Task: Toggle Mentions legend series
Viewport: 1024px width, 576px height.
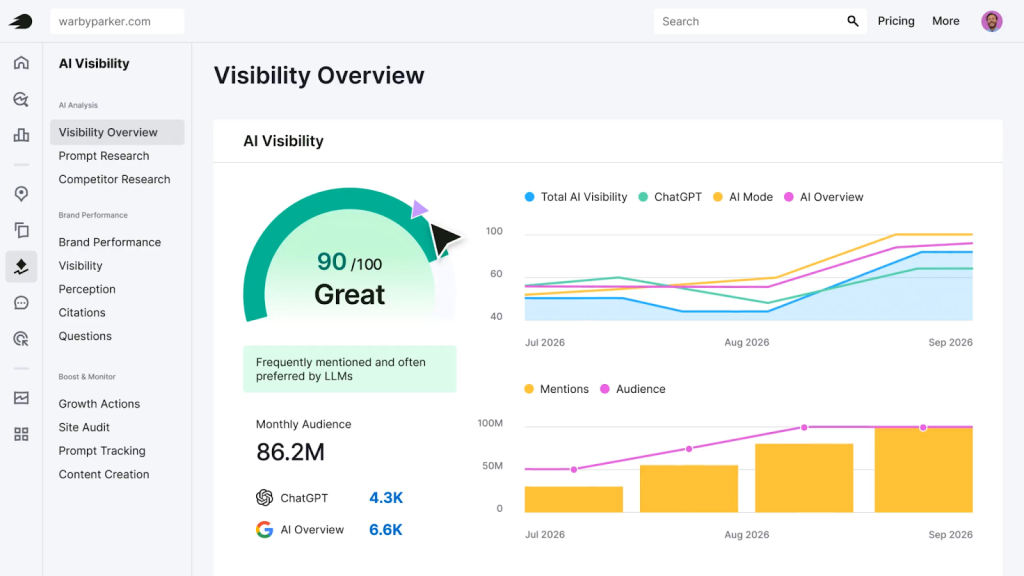Action: [x=556, y=389]
